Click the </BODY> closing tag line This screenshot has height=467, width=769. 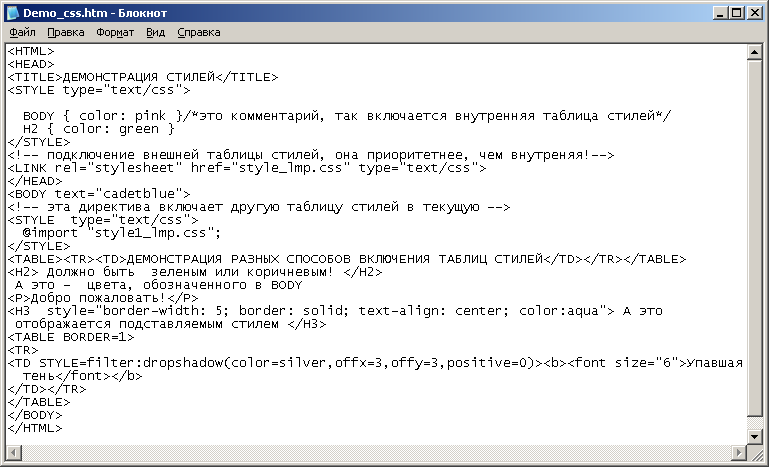pyautogui.click(x=35, y=415)
